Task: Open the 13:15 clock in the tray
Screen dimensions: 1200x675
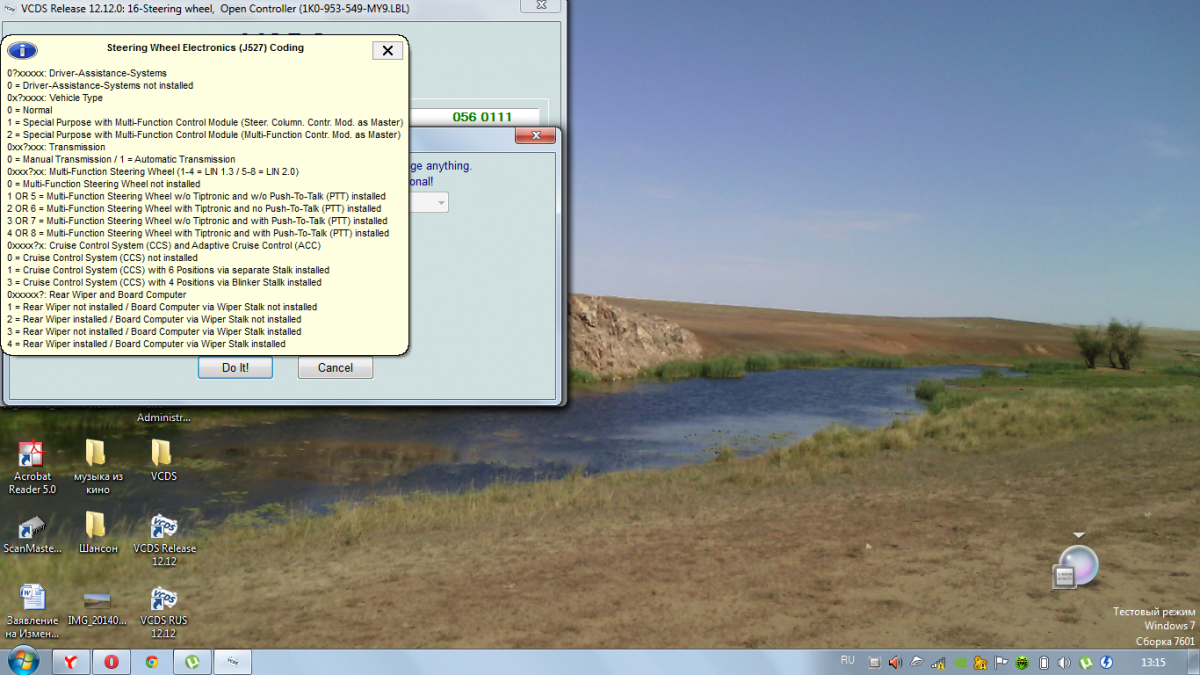Action: coord(1154,662)
